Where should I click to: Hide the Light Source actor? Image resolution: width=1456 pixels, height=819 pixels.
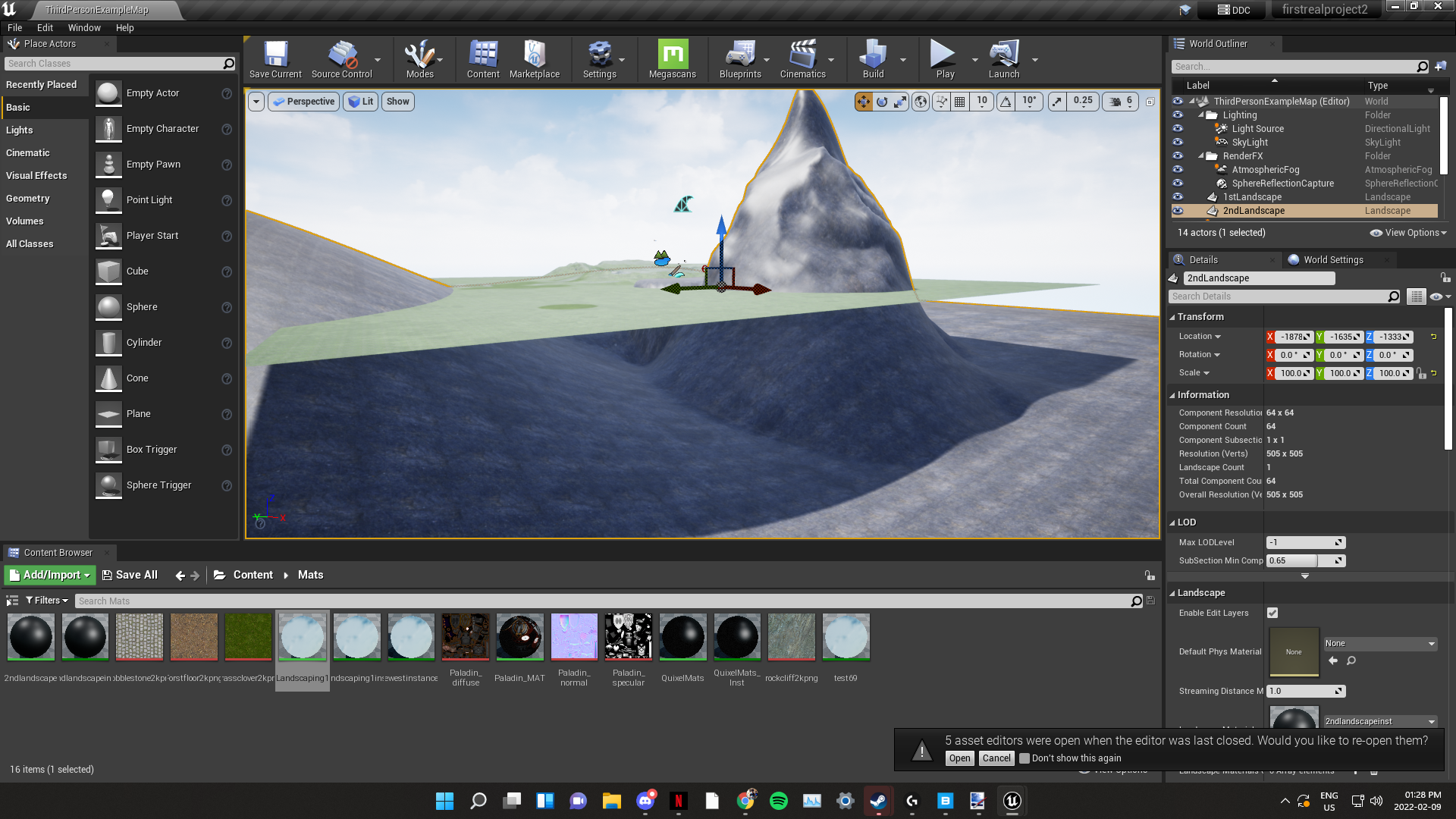pos(1178,129)
